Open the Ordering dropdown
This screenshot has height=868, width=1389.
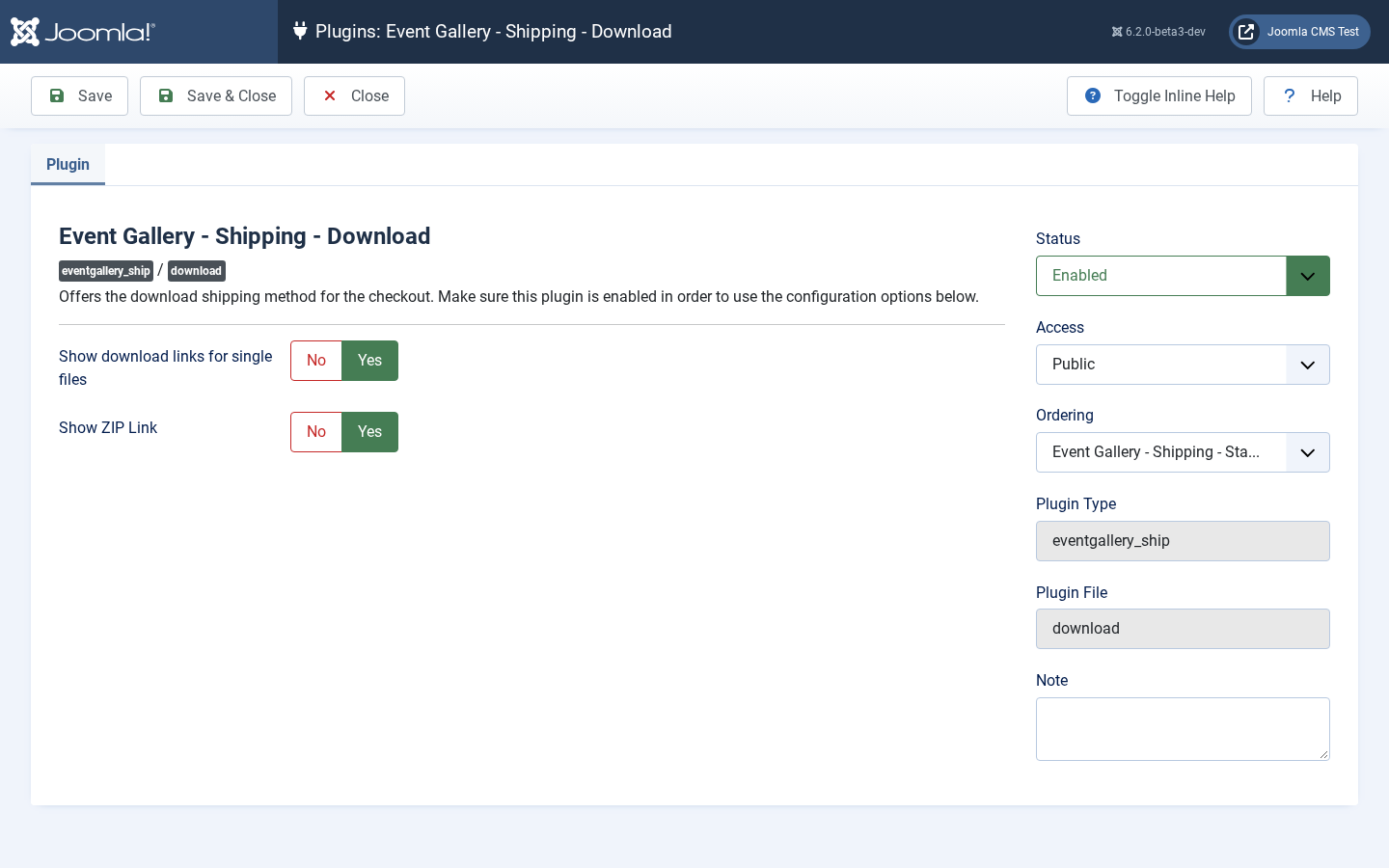click(1183, 452)
